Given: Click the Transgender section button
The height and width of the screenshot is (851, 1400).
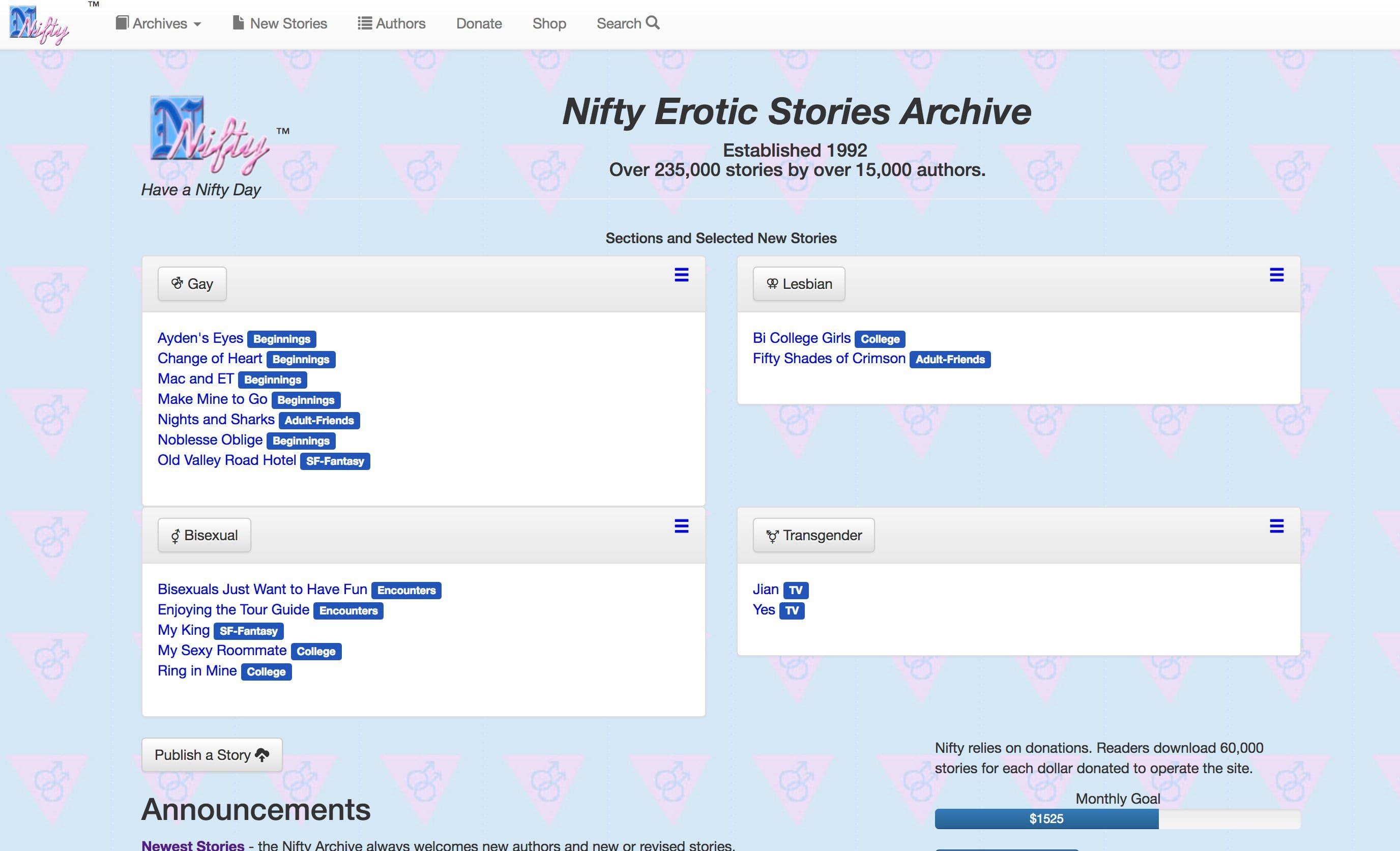Looking at the screenshot, I should click(x=813, y=535).
